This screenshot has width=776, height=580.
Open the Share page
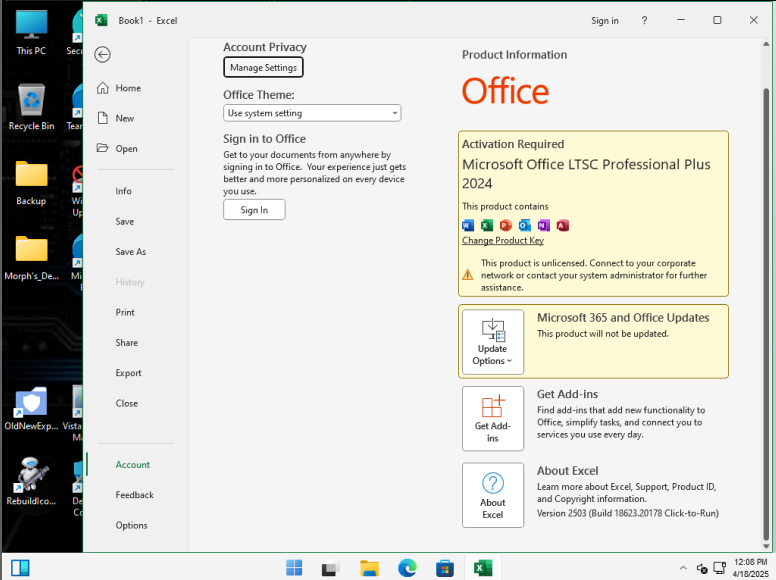[x=127, y=342]
